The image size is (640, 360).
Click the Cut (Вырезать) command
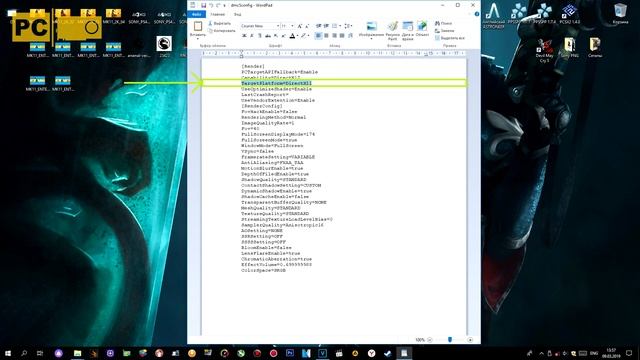(219, 24)
